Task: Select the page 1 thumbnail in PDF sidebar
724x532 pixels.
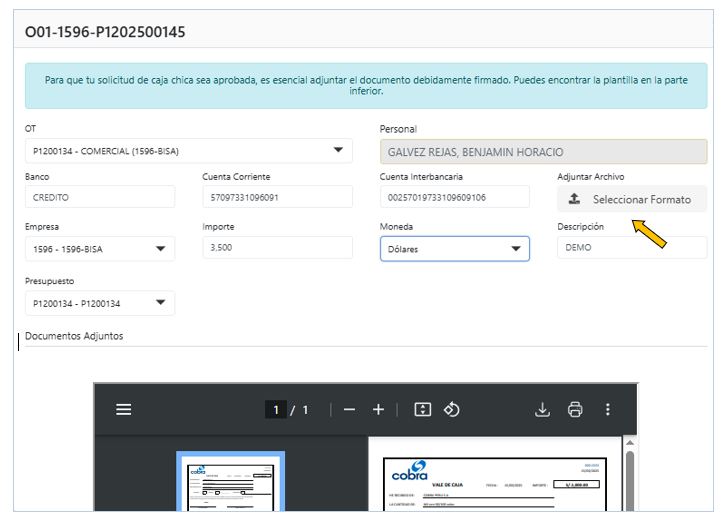Action: (230, 482)
